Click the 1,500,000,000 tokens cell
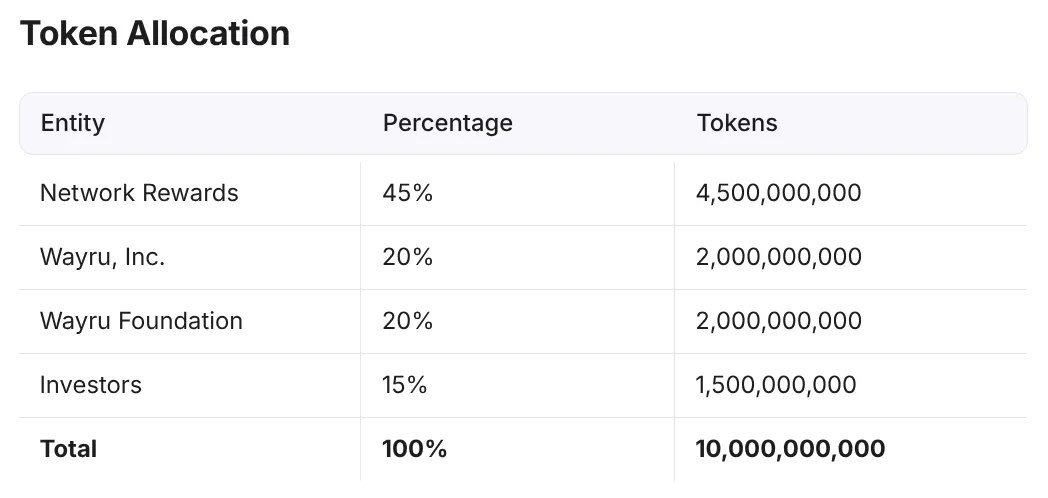The height and width of the screenshot is (498, 1048). tap(776, 386)
